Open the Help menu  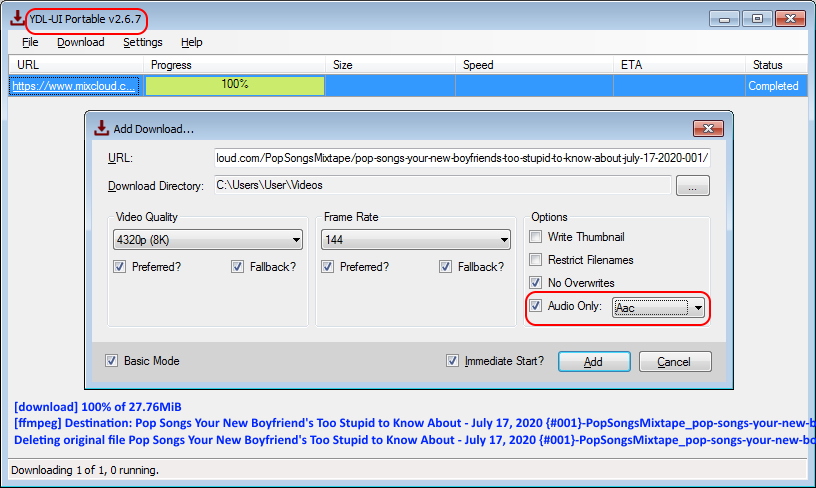[192, 42]
